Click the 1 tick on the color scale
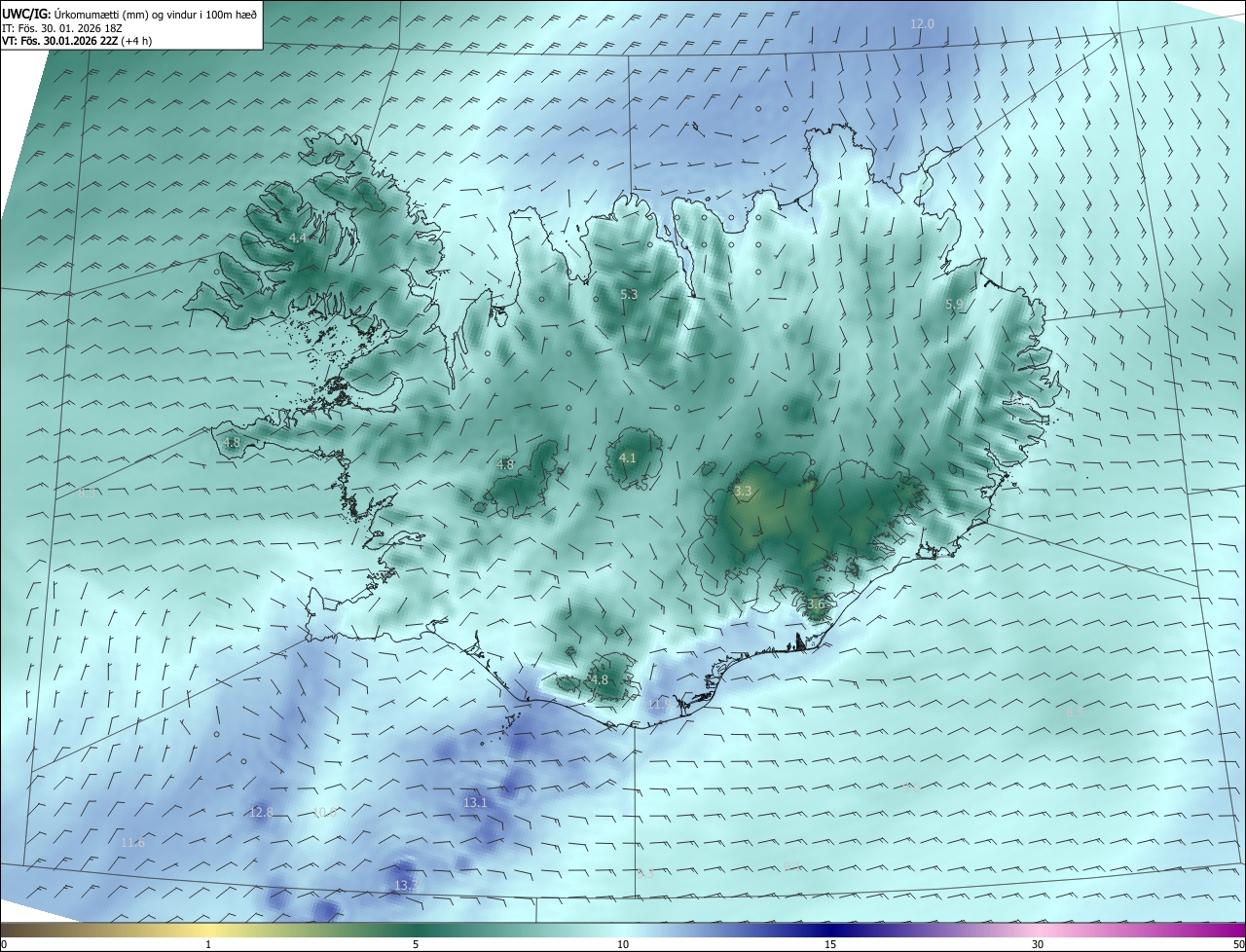The width and height of the screenshot is (1246, 952). 208,944
